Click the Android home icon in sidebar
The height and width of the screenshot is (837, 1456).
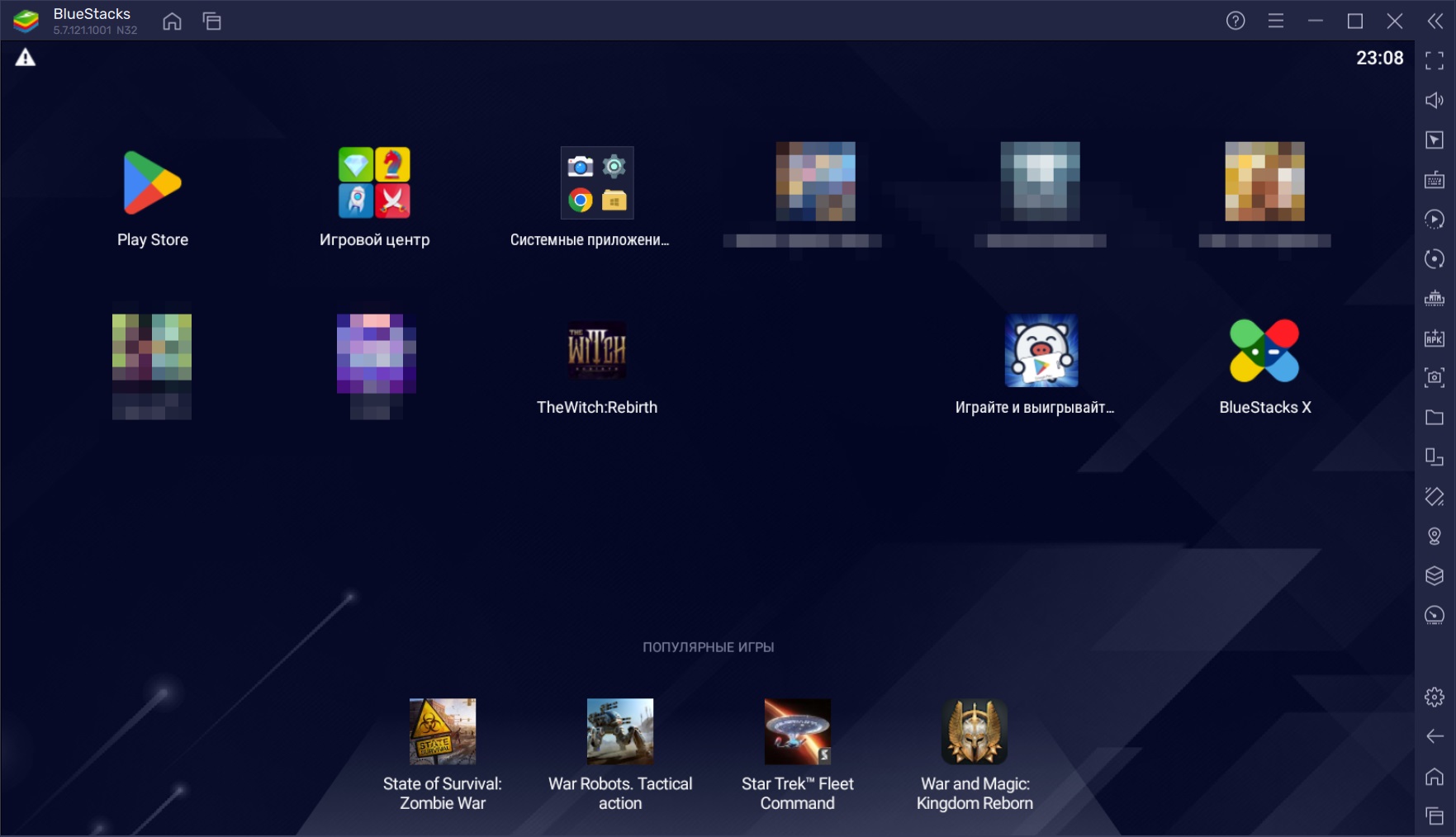(1435, 777)
